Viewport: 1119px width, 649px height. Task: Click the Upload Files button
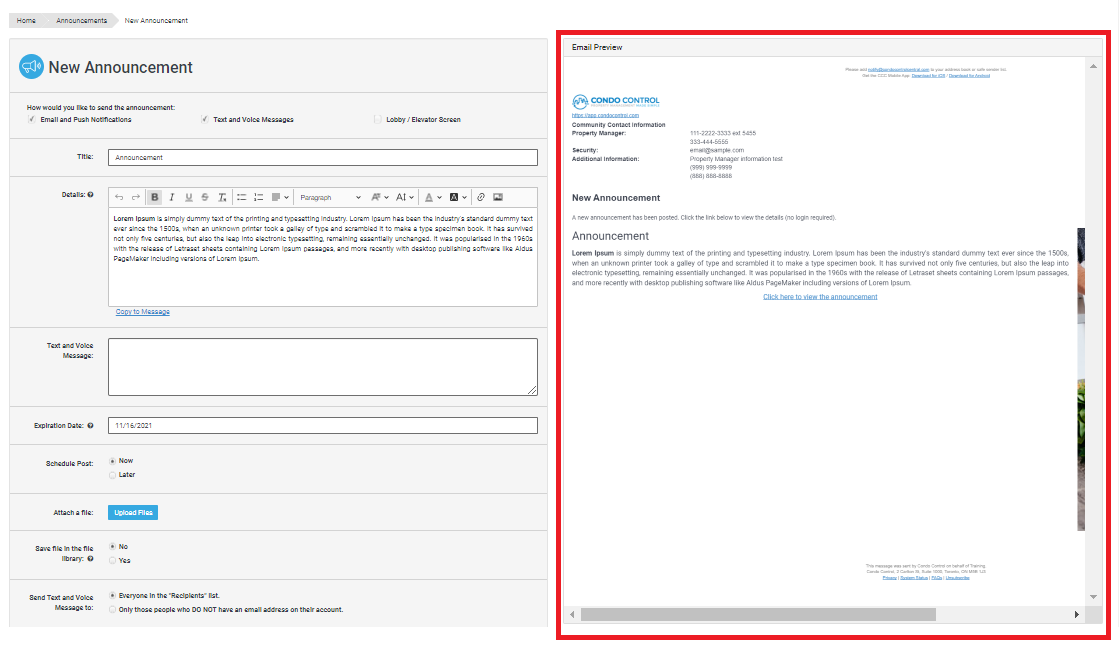tap(133, 513)
